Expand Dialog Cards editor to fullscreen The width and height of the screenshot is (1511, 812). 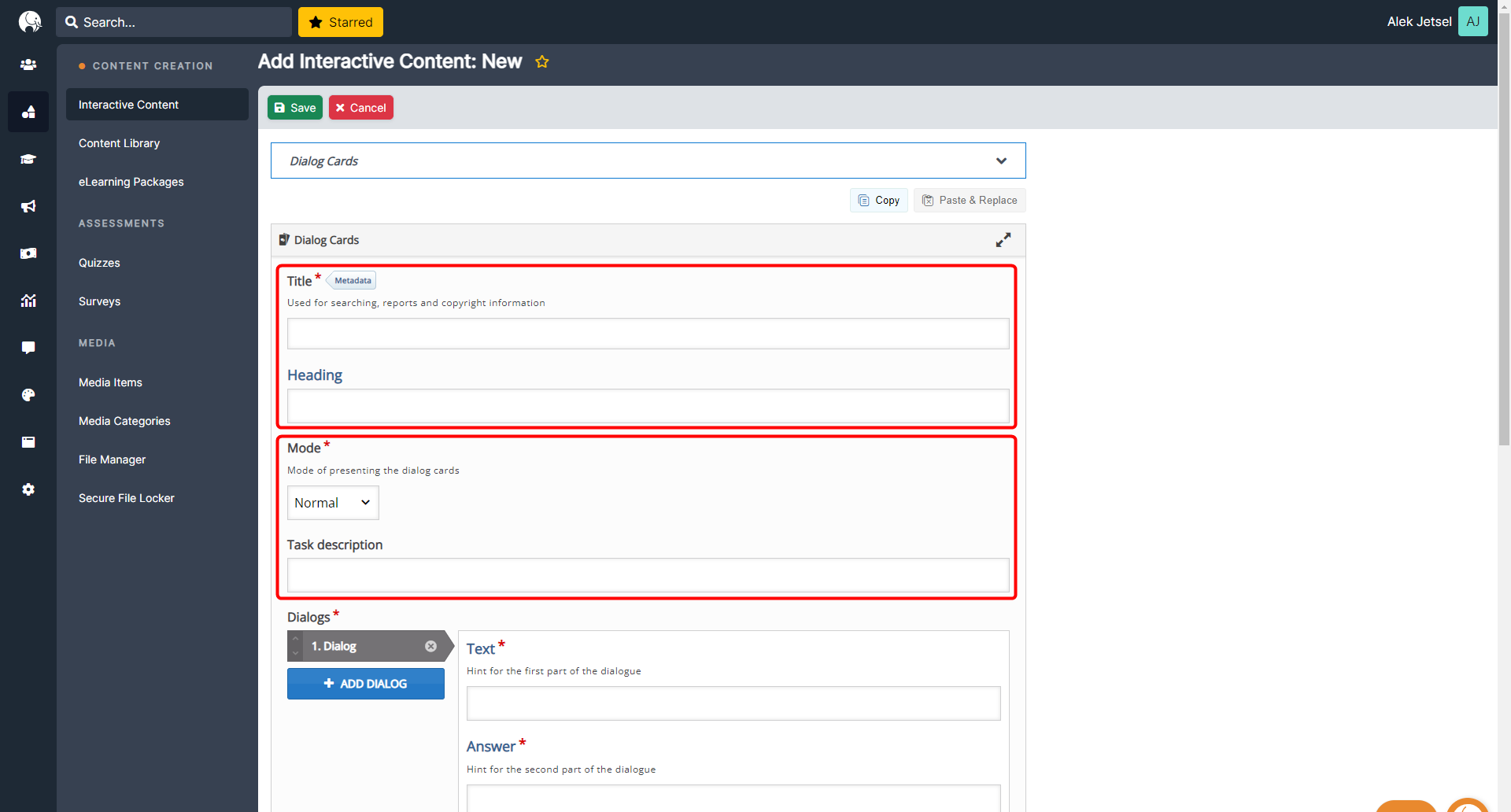pos(1003,240)
